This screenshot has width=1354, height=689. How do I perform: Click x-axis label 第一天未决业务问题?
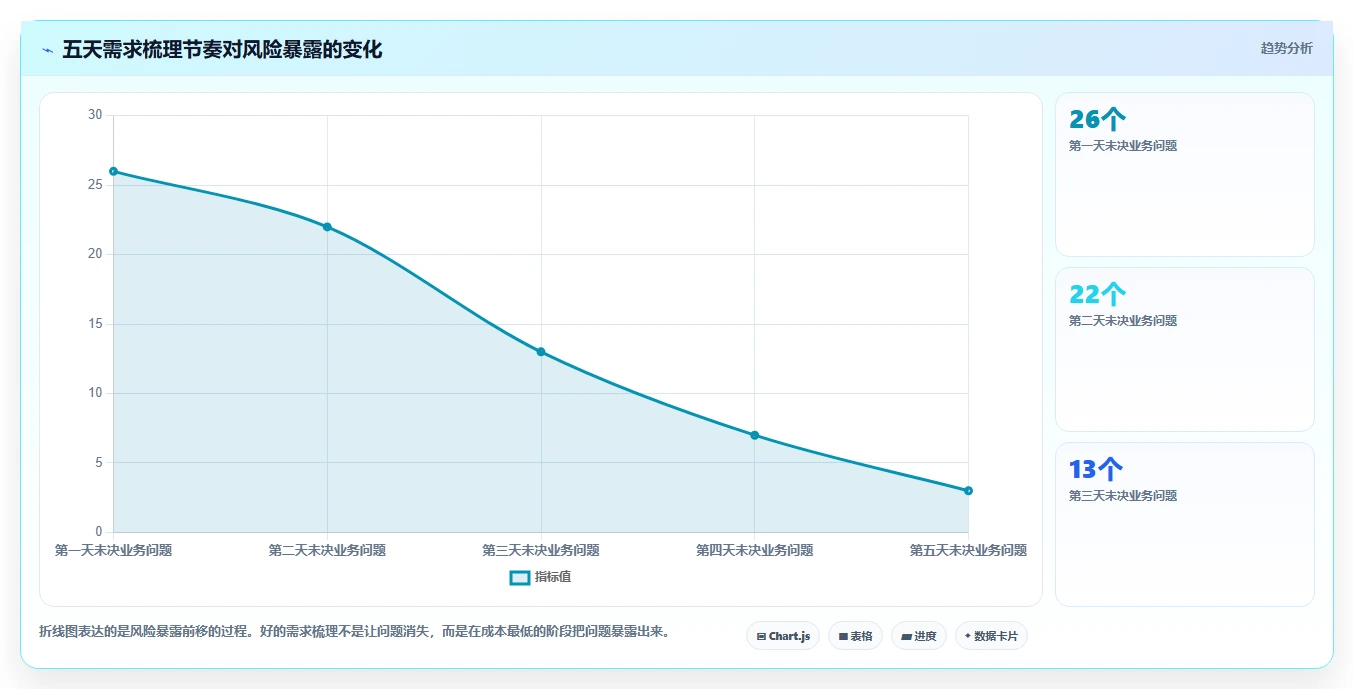[x=113, y=550]
